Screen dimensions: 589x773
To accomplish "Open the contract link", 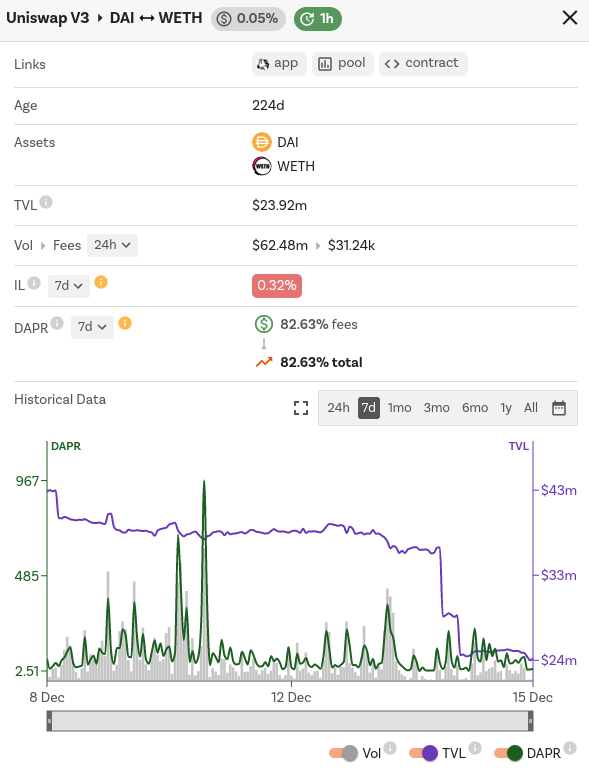I will pos(423,64).
